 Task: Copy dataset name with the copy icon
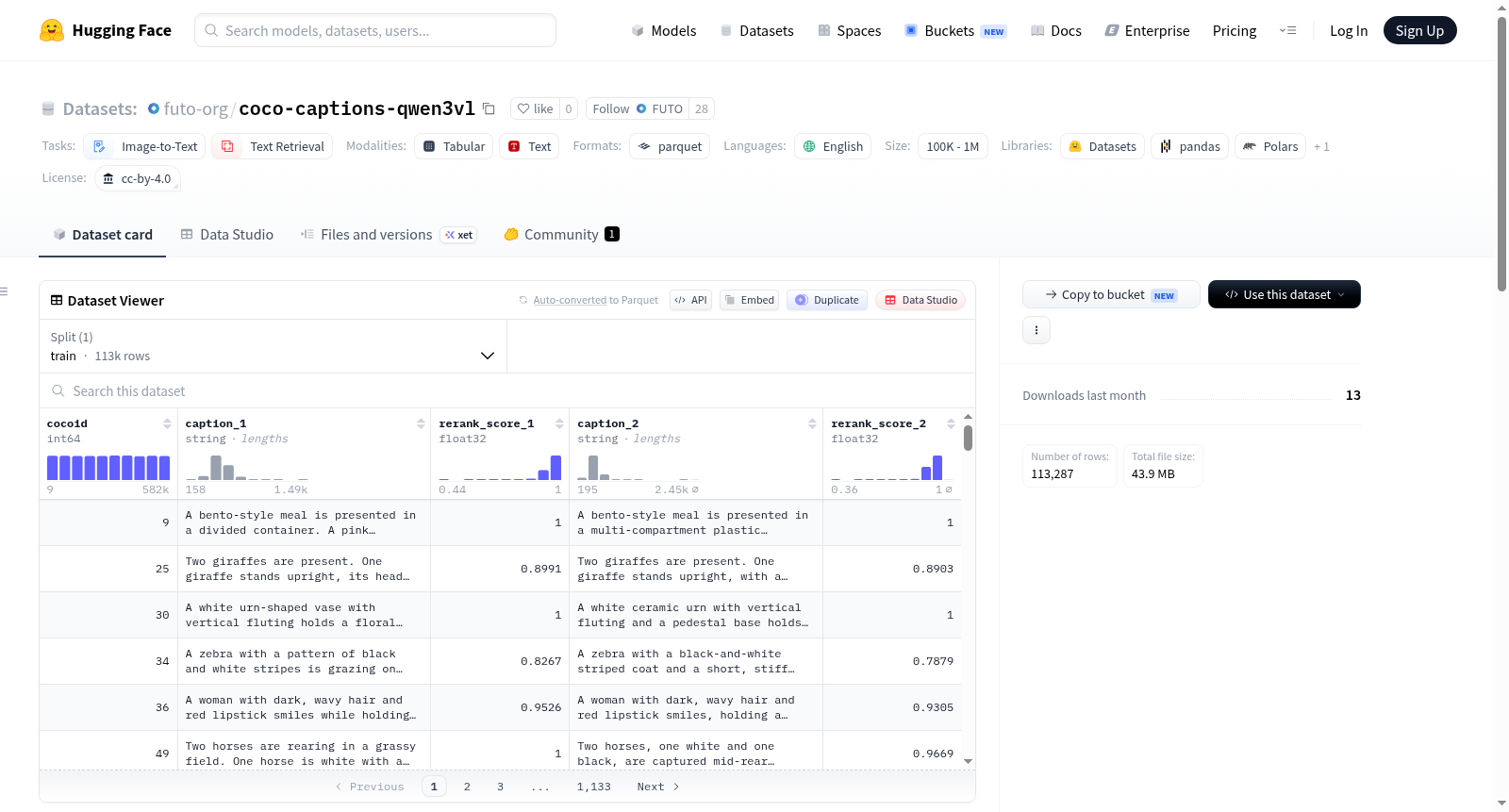[489, 108]
